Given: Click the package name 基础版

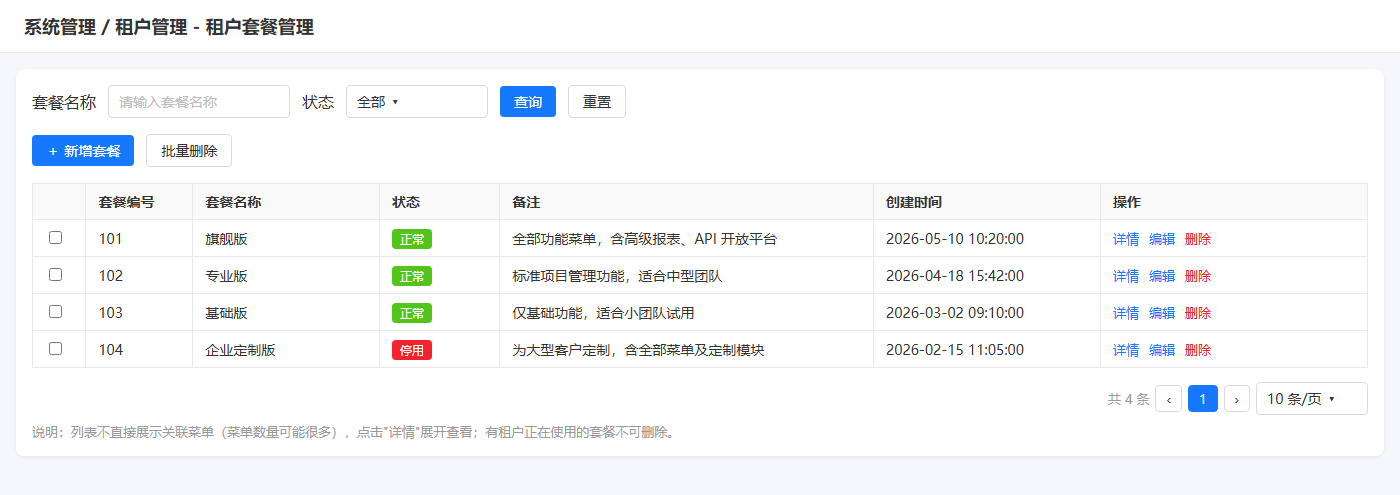Looking at the screenshot, I should point(226,313).
